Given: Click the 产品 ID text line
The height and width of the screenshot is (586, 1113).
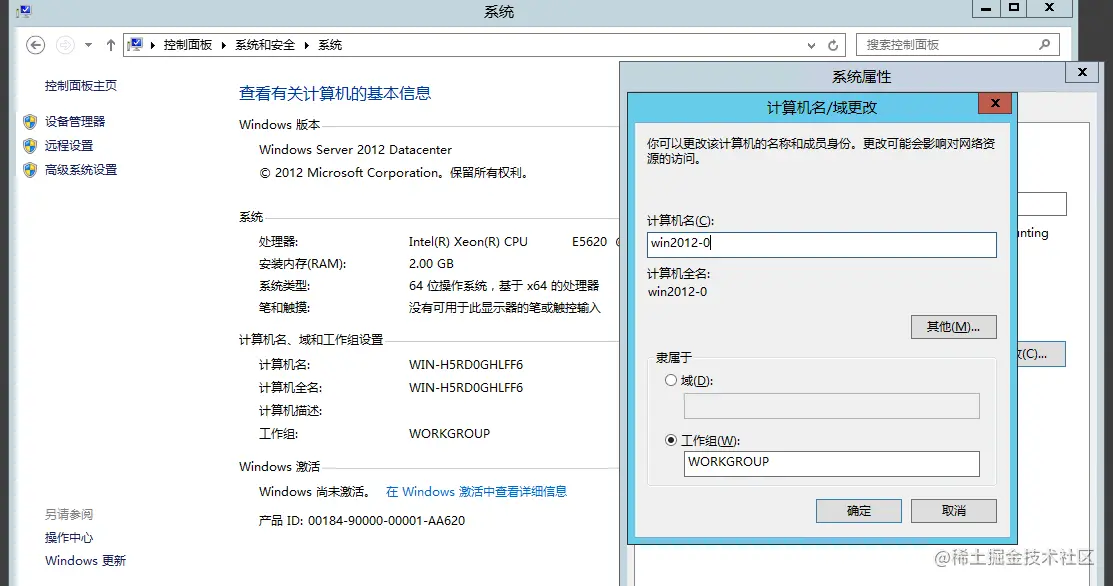Looking at the screenshot, I should [x=362, y=521].
